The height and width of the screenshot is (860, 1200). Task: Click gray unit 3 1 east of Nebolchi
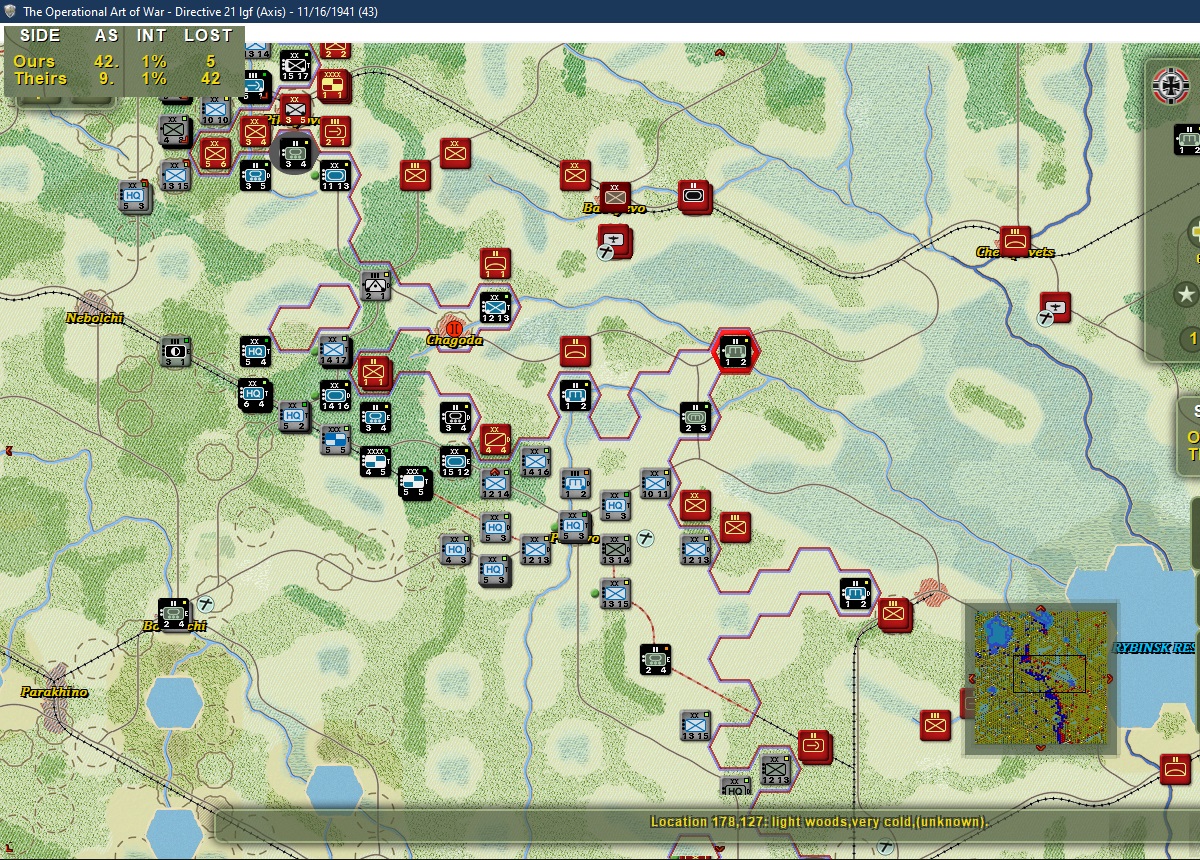(x=175, y=351)
